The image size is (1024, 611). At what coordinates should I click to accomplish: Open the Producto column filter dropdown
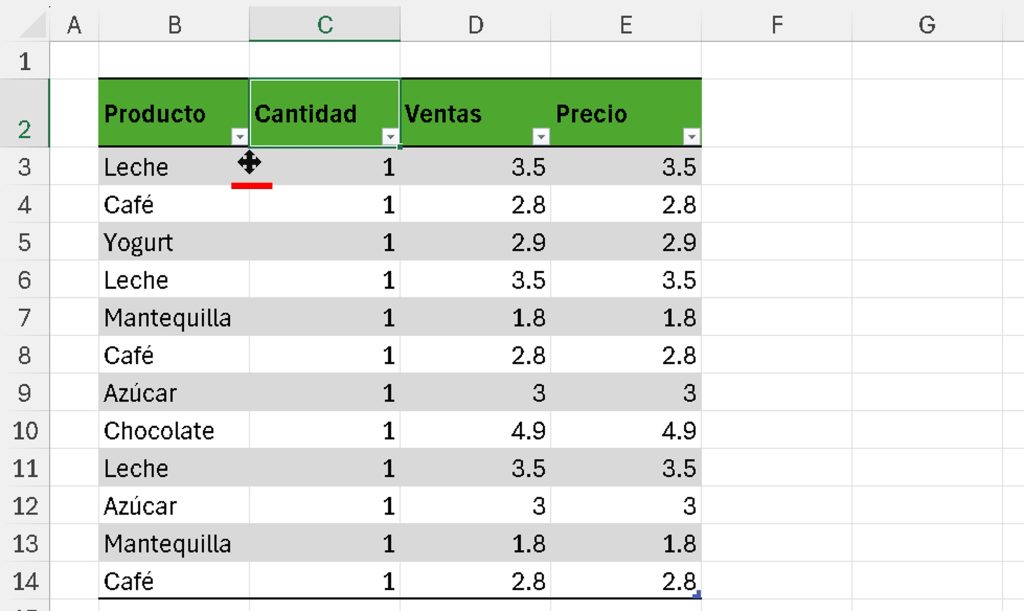point(240,137)
